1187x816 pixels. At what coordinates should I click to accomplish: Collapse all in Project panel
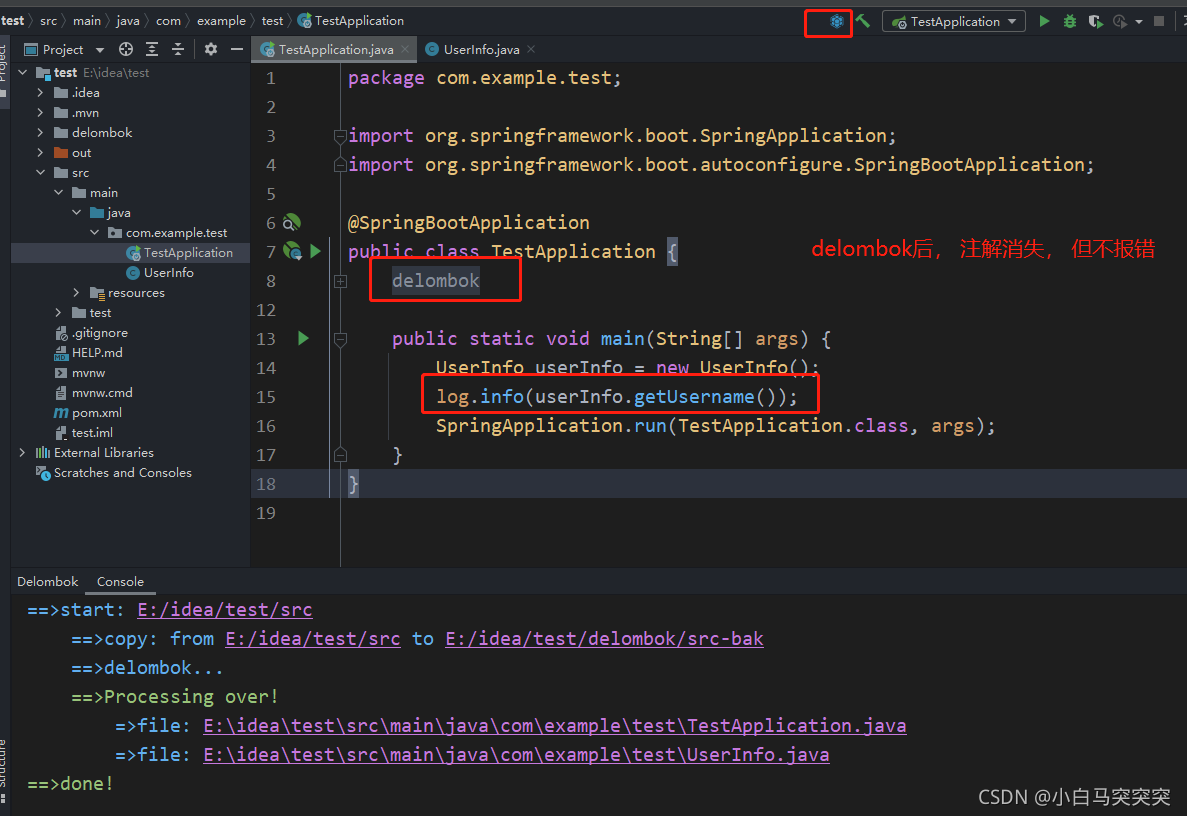tap(178, 49)
